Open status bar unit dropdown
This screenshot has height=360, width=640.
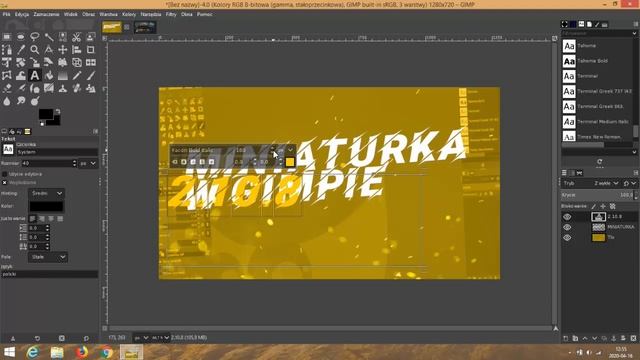click(141, 338)
